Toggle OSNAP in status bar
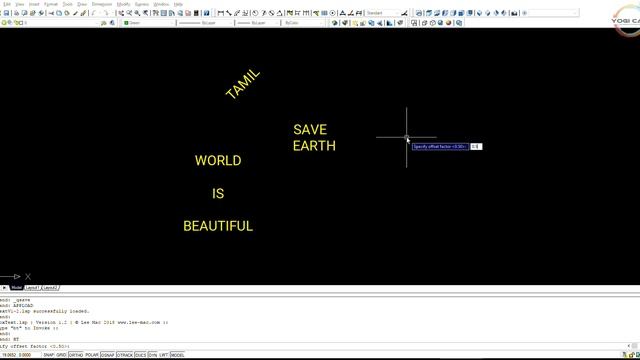 [x=108, y=355]
